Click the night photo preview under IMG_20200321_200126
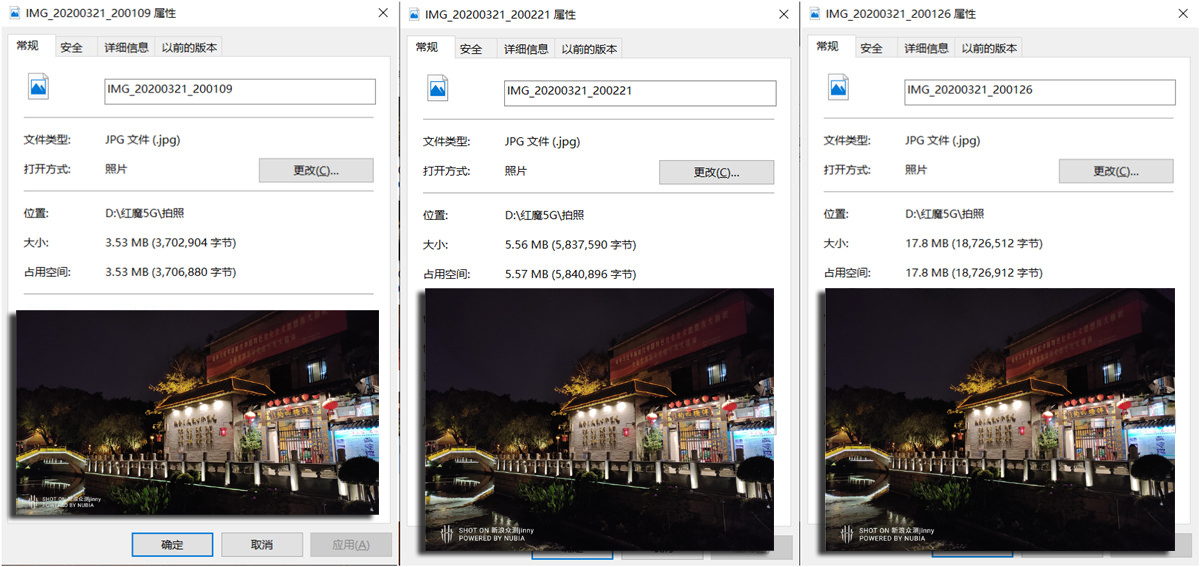This screenshot has width=1200, height=567. [x=1000, y=420]
